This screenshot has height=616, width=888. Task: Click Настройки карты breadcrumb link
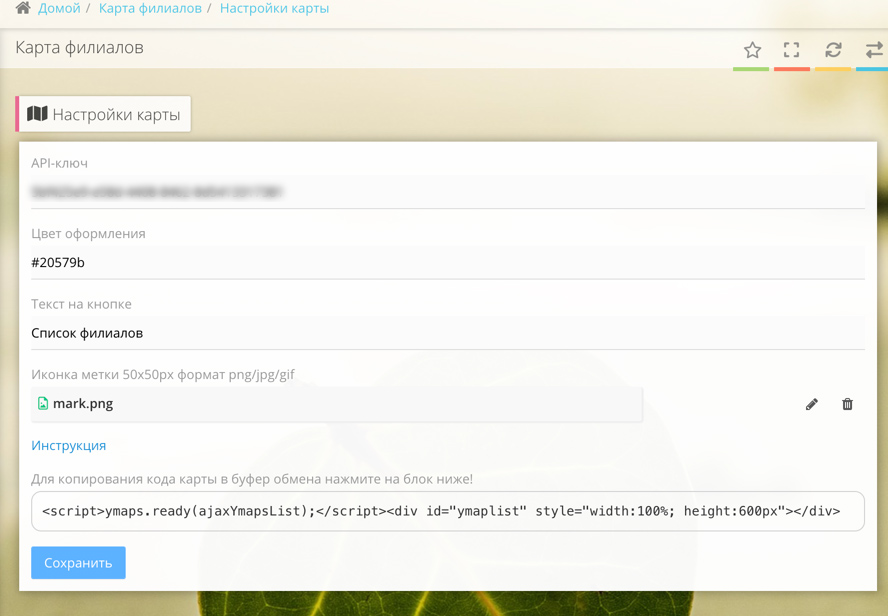pyautogui.click(x=274, y=8)
